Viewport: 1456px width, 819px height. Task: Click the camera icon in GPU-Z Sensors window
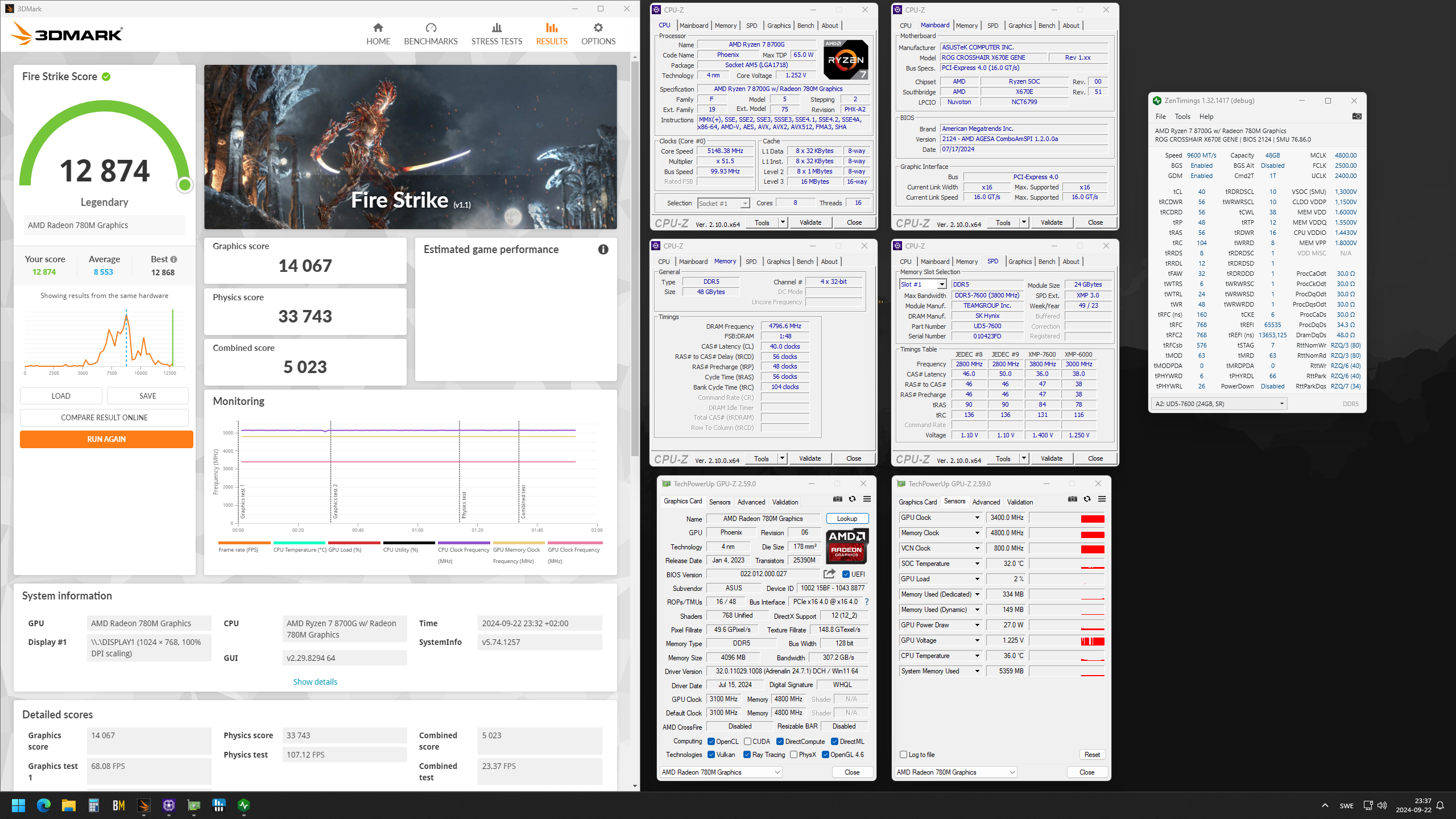(1073, 499)
